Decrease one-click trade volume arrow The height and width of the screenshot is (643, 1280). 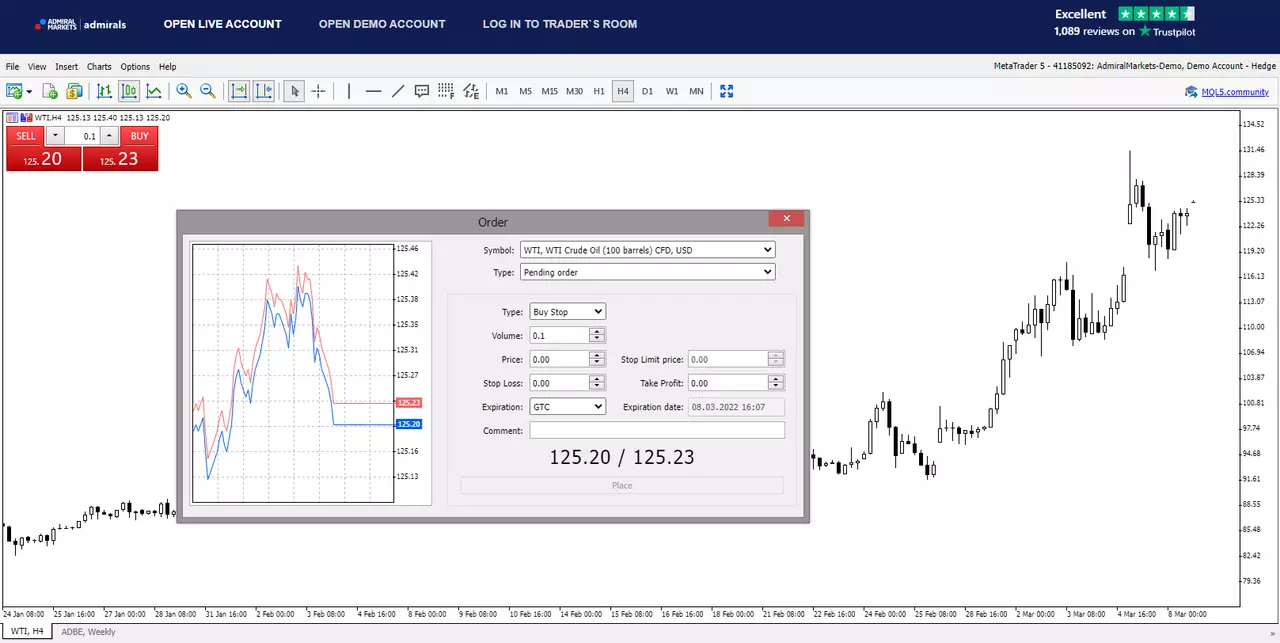tap(55, 136)
